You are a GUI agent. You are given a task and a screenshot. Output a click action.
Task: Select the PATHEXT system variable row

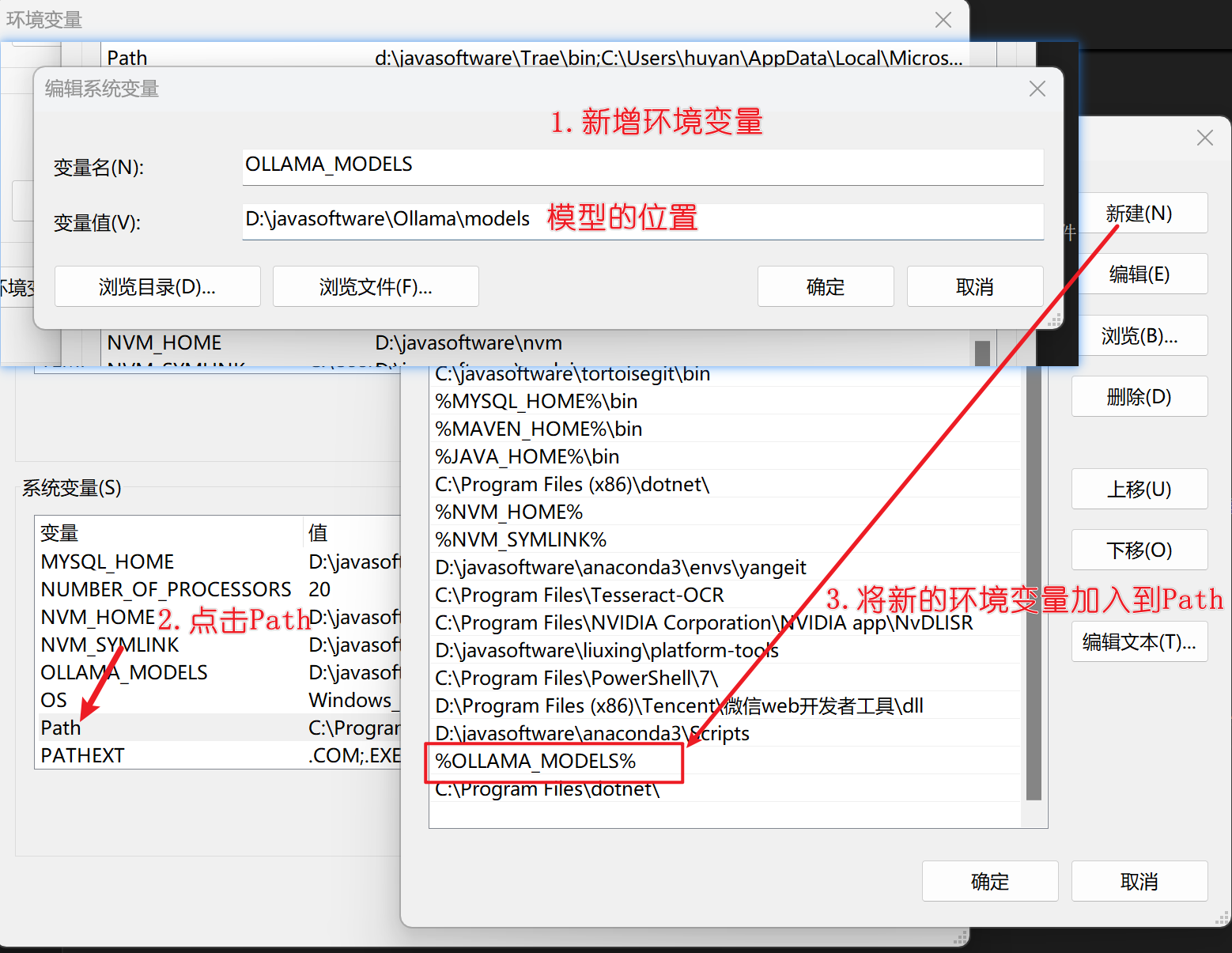click(218, 755)
